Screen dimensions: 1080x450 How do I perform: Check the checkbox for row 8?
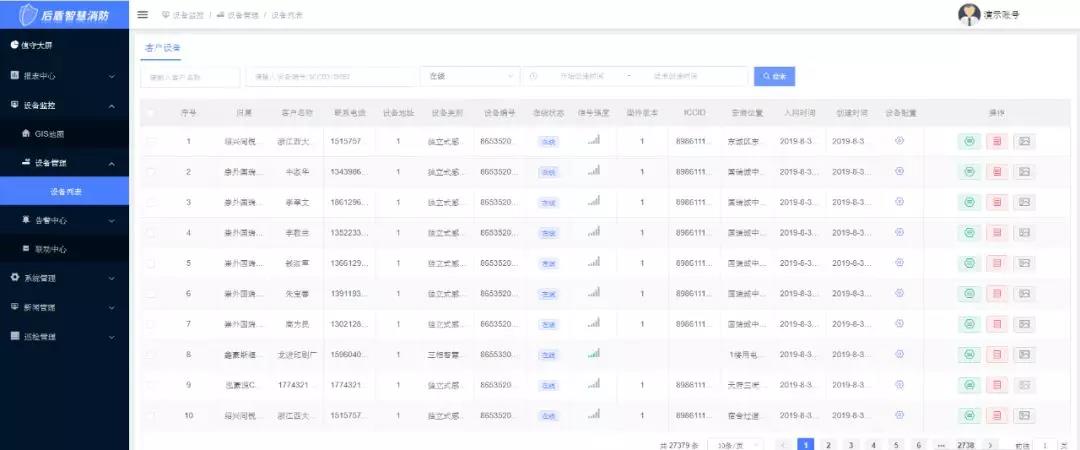(151, 354)
